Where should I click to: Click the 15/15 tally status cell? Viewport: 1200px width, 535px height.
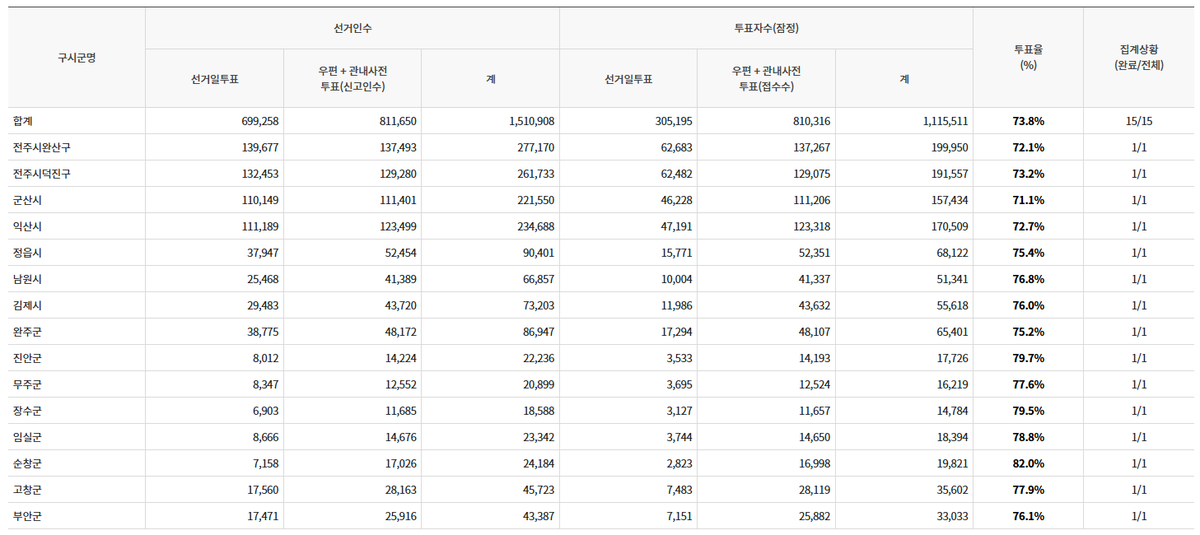click(x=1139, y=121)
